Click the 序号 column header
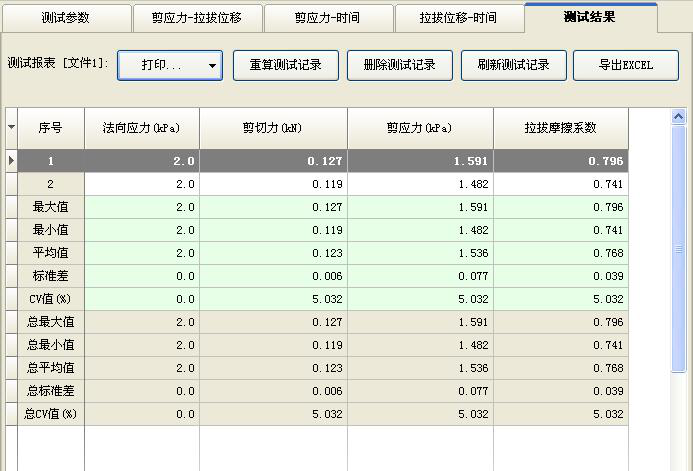Screen dimensions: 693x471 50,128
